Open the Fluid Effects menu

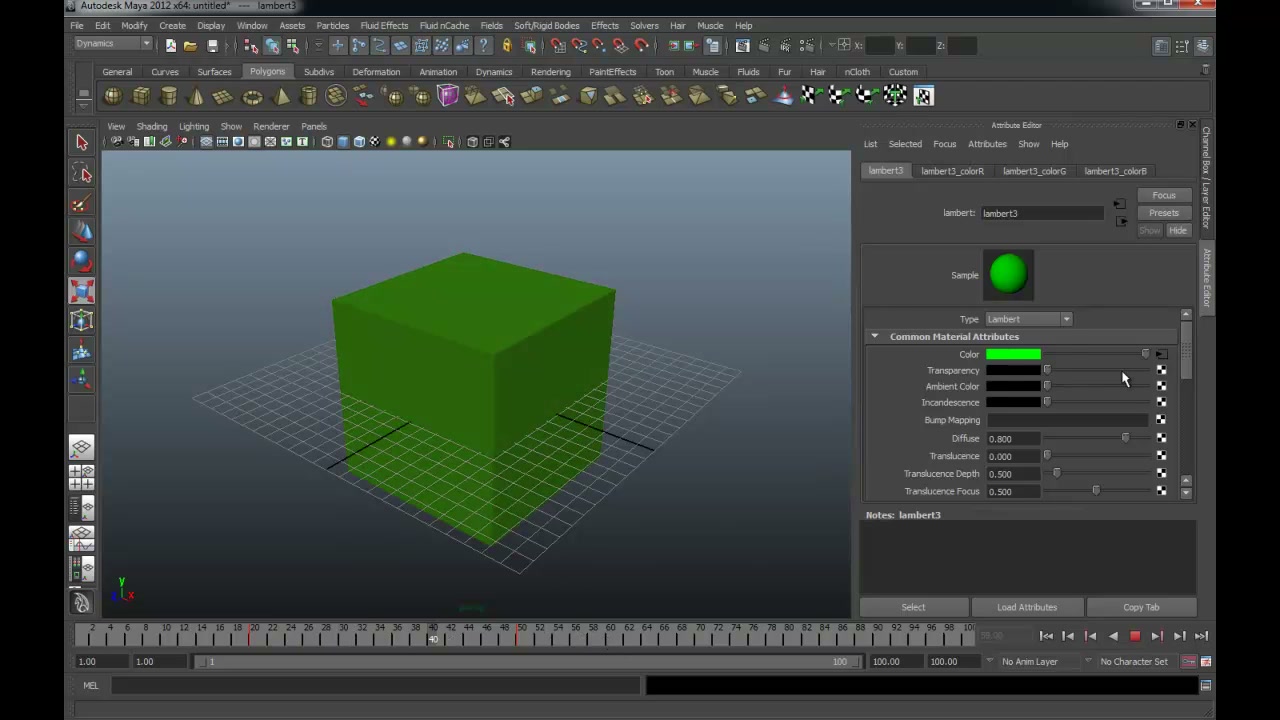[x=384, y=25]
